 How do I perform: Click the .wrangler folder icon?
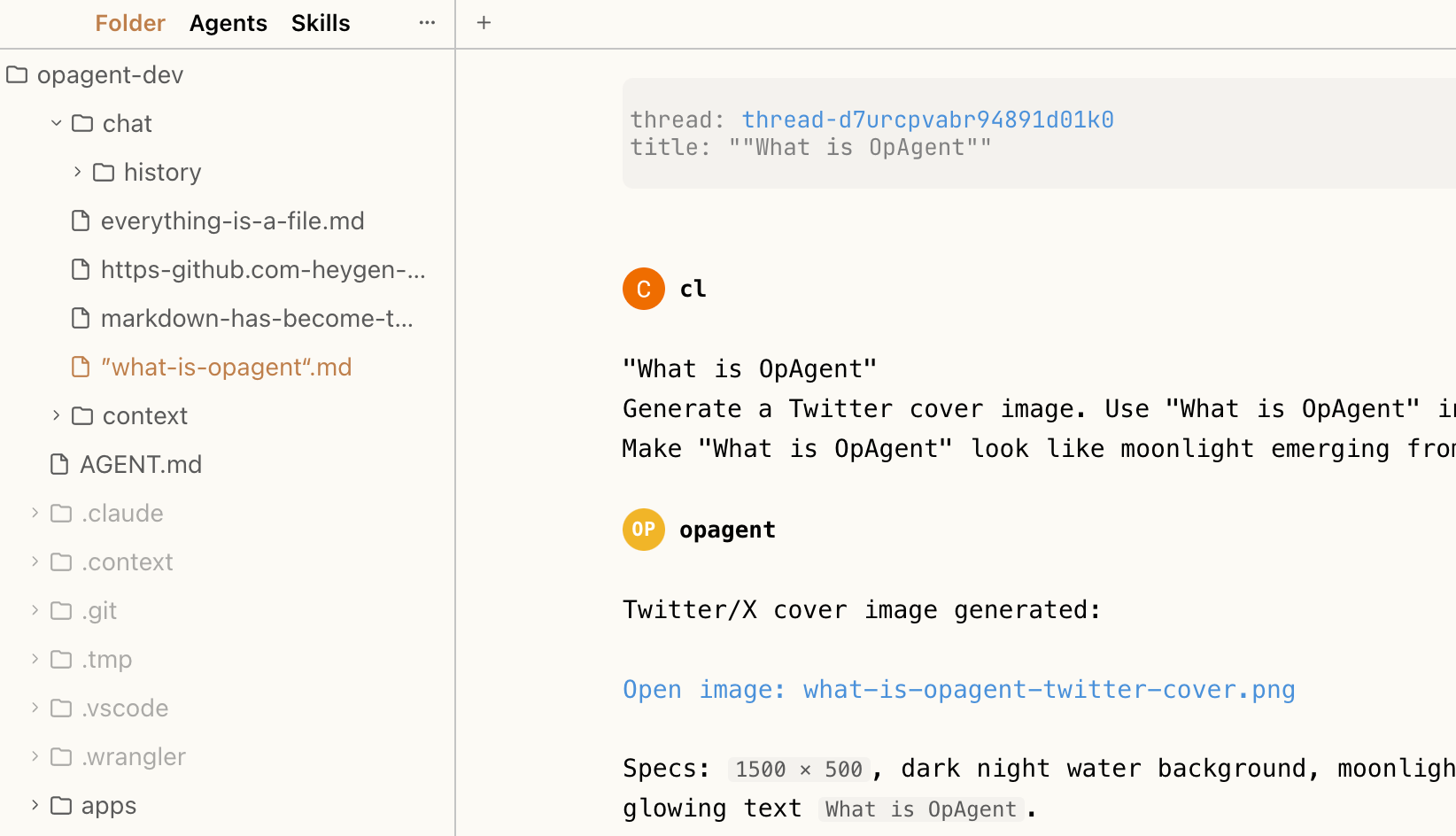coord(61,756)
